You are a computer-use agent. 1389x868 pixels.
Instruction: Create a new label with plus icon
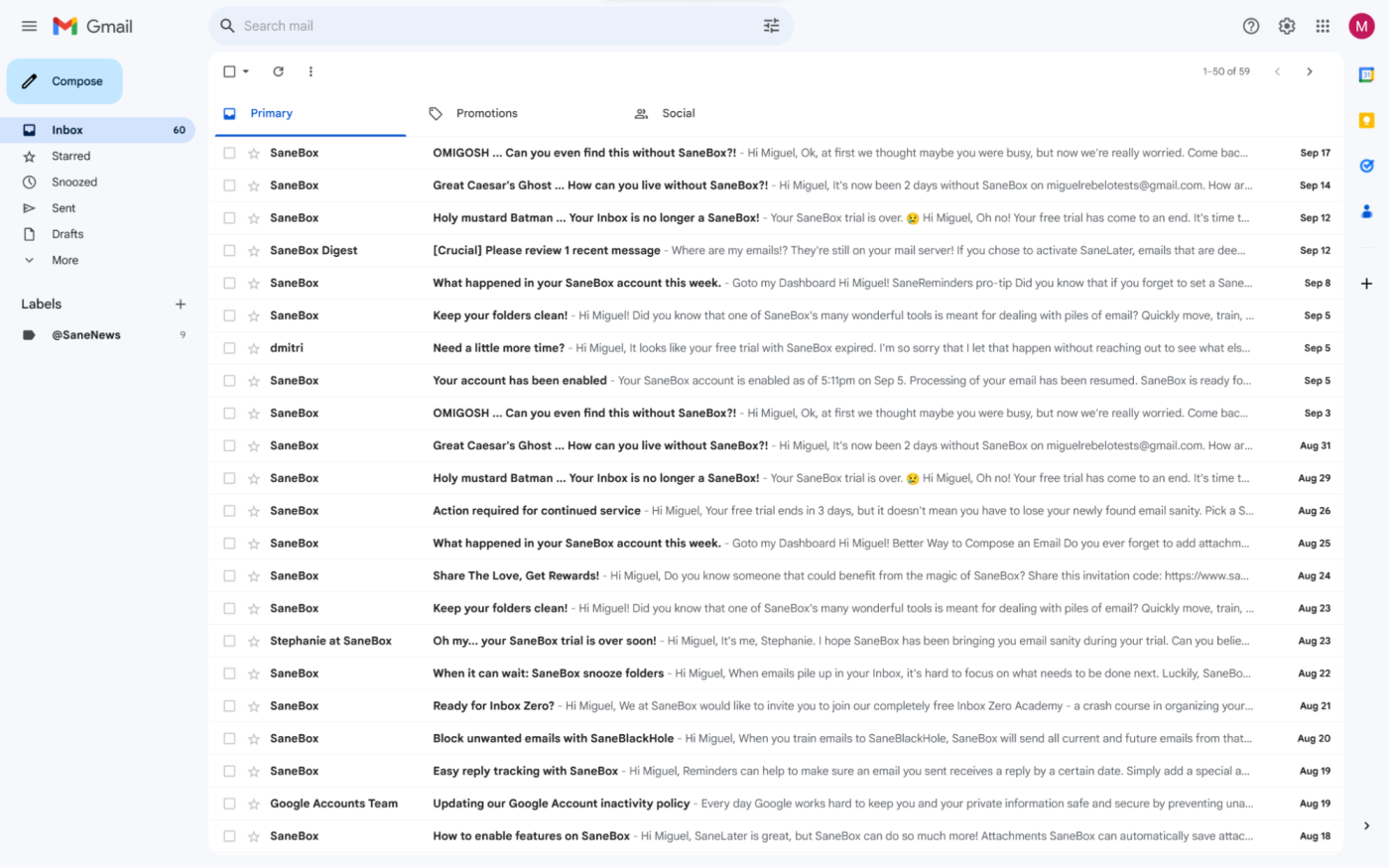[x=181, y=305]
